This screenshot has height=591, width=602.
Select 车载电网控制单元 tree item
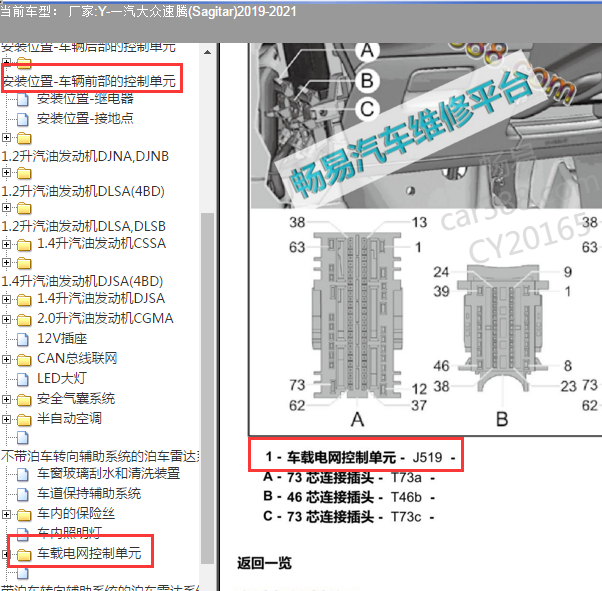pos(89,553)
